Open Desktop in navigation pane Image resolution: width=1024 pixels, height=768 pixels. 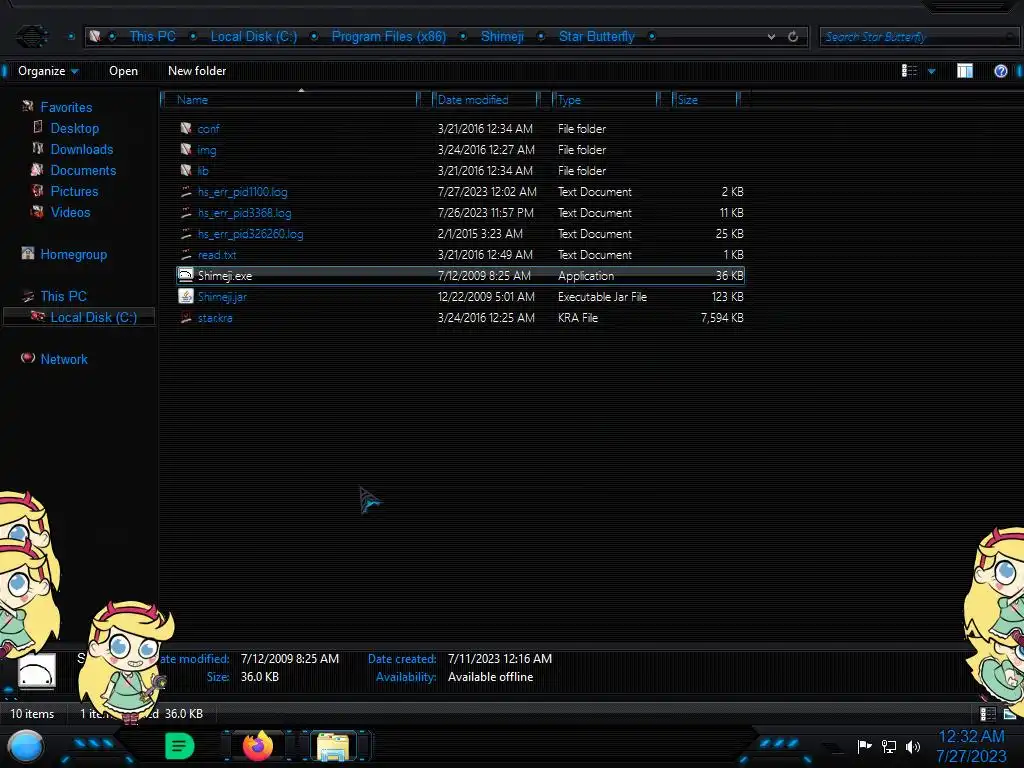(x=74, y=128)
